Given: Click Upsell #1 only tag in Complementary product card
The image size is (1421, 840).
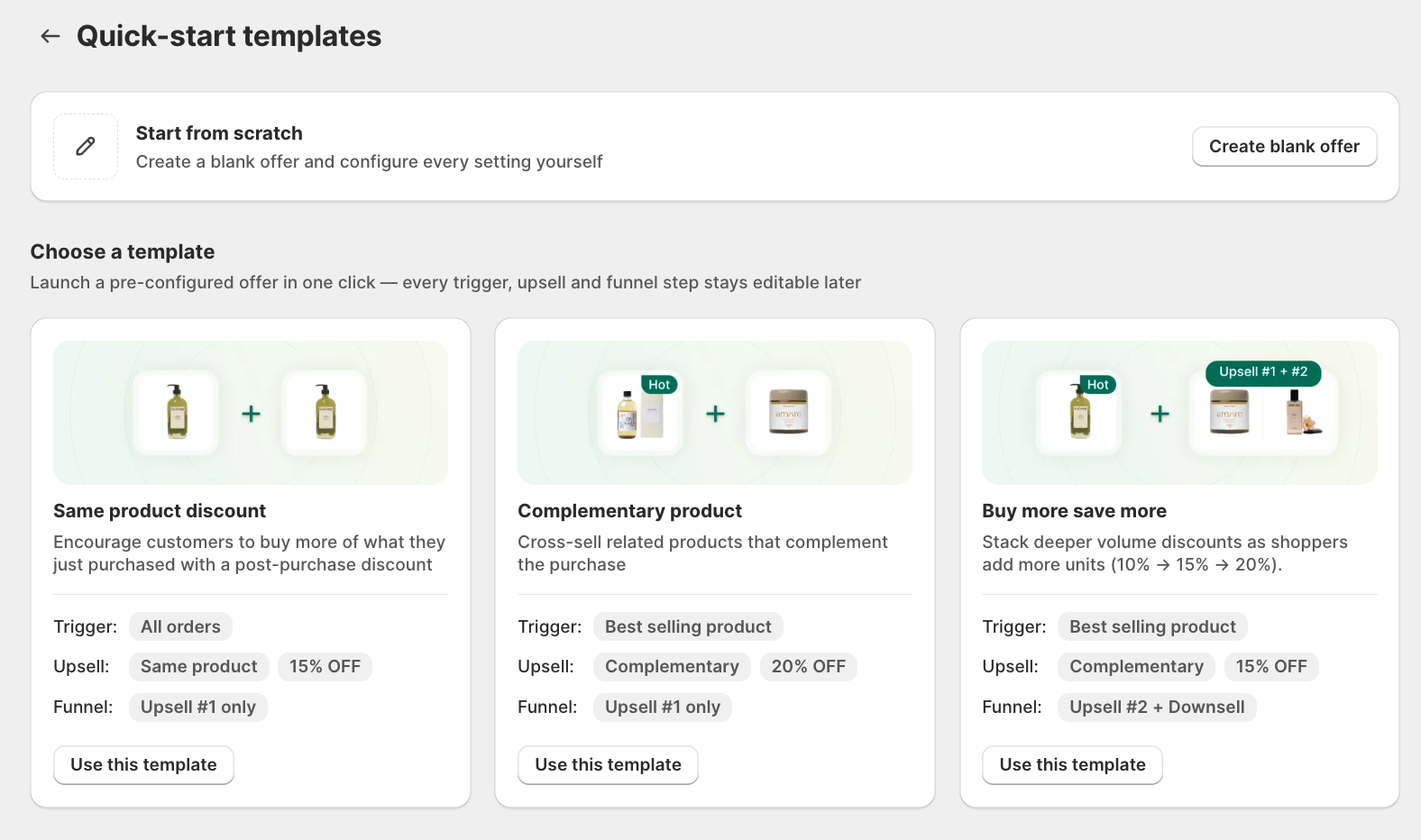Looking at the screenshot, I should (x=663, y=708).
